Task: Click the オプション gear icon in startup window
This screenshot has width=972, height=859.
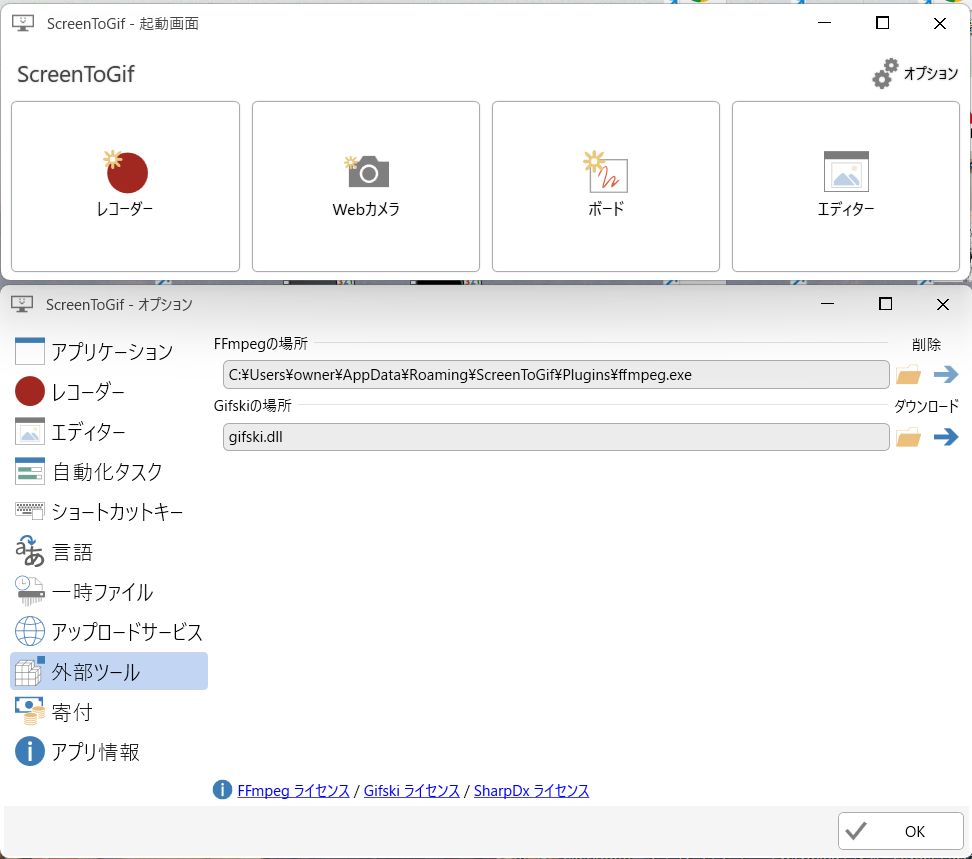Action: [885, 74]
